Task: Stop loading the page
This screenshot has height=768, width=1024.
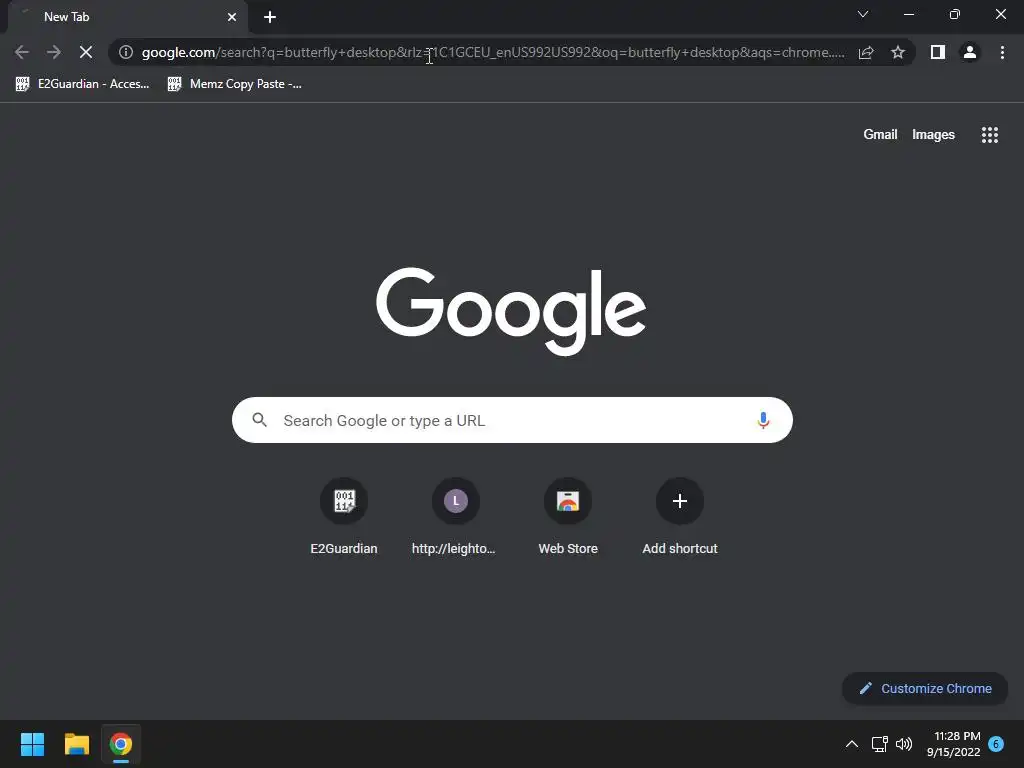Action: tap(86, 52)
